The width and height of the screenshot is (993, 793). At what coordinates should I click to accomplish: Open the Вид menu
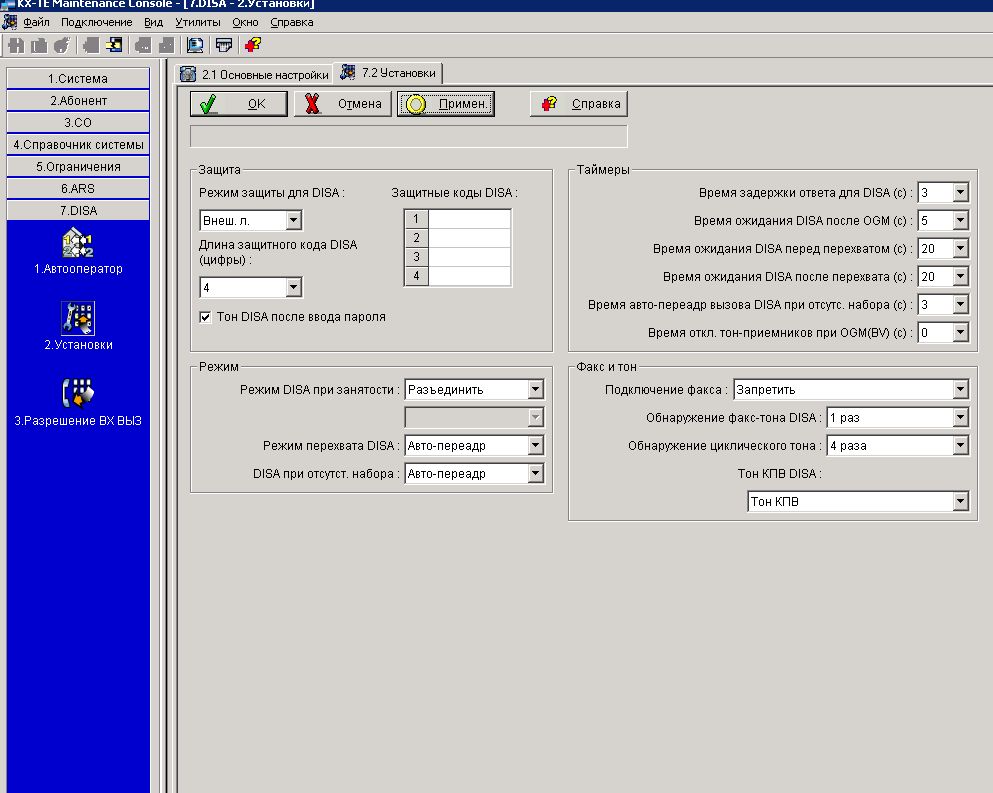[153, 22]
